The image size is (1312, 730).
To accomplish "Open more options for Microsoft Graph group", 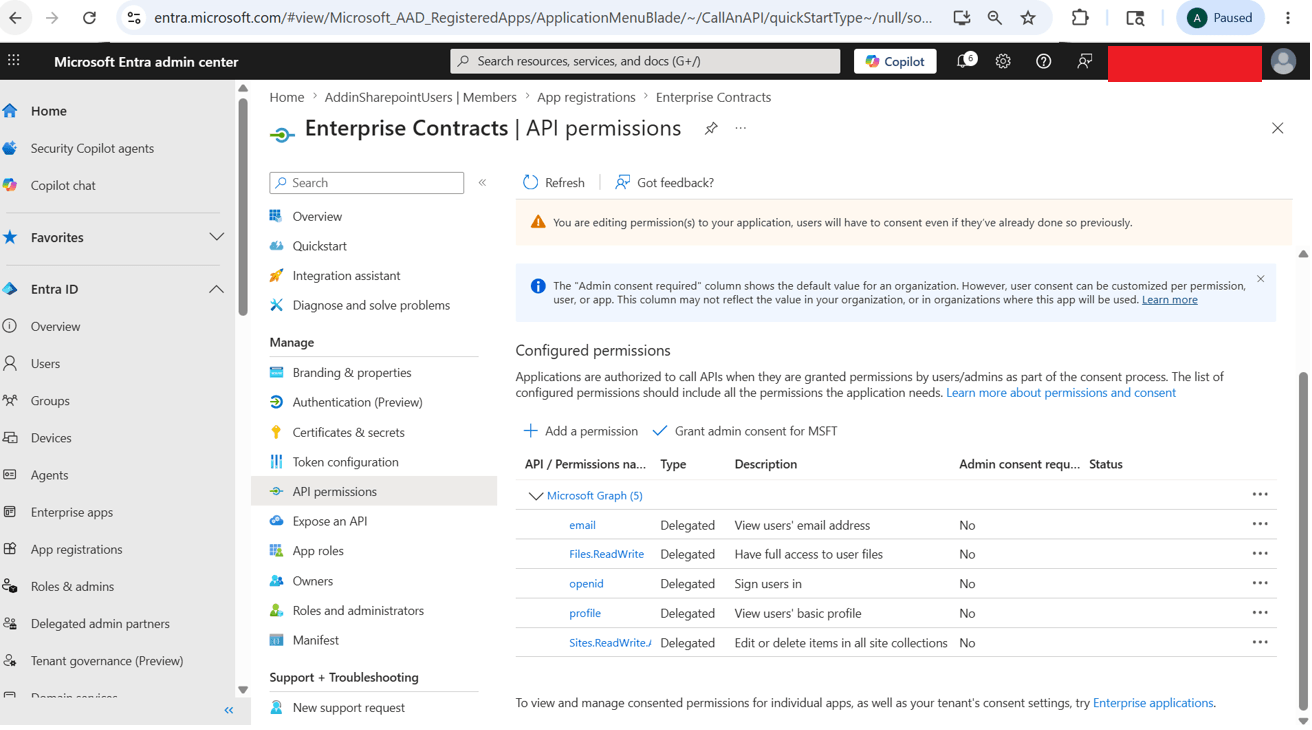I will [x=1260, y=495].
